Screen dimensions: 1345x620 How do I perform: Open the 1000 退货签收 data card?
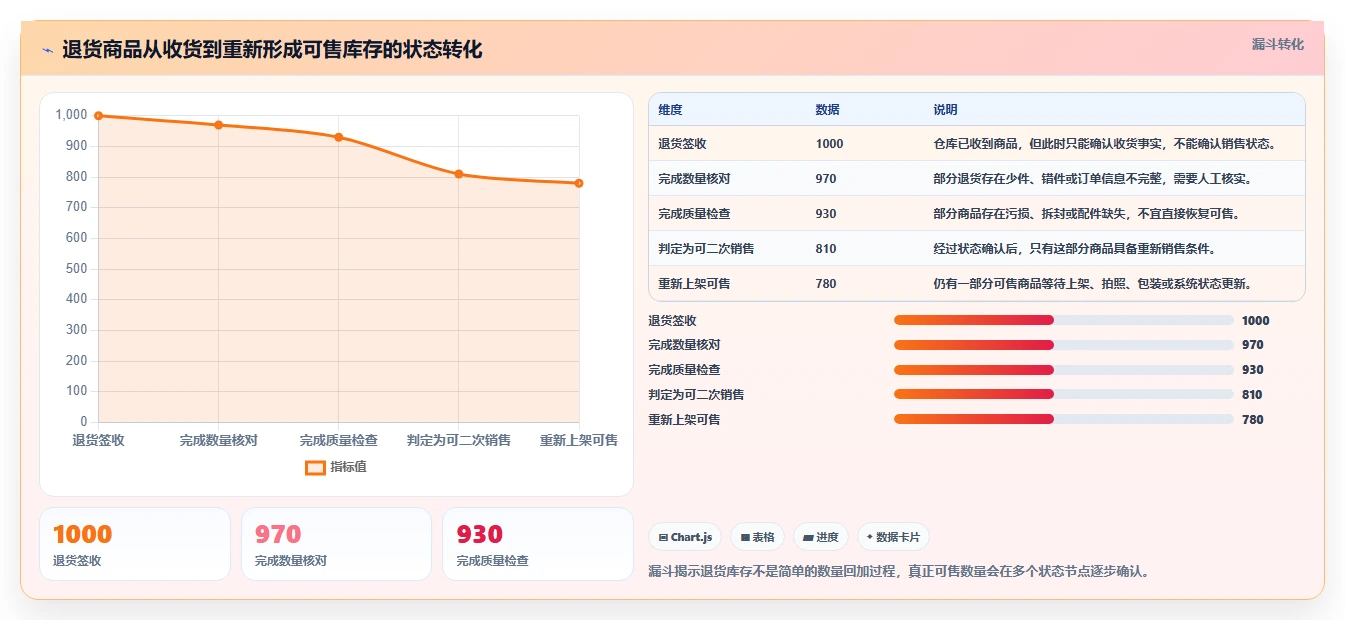pos(135,544)
